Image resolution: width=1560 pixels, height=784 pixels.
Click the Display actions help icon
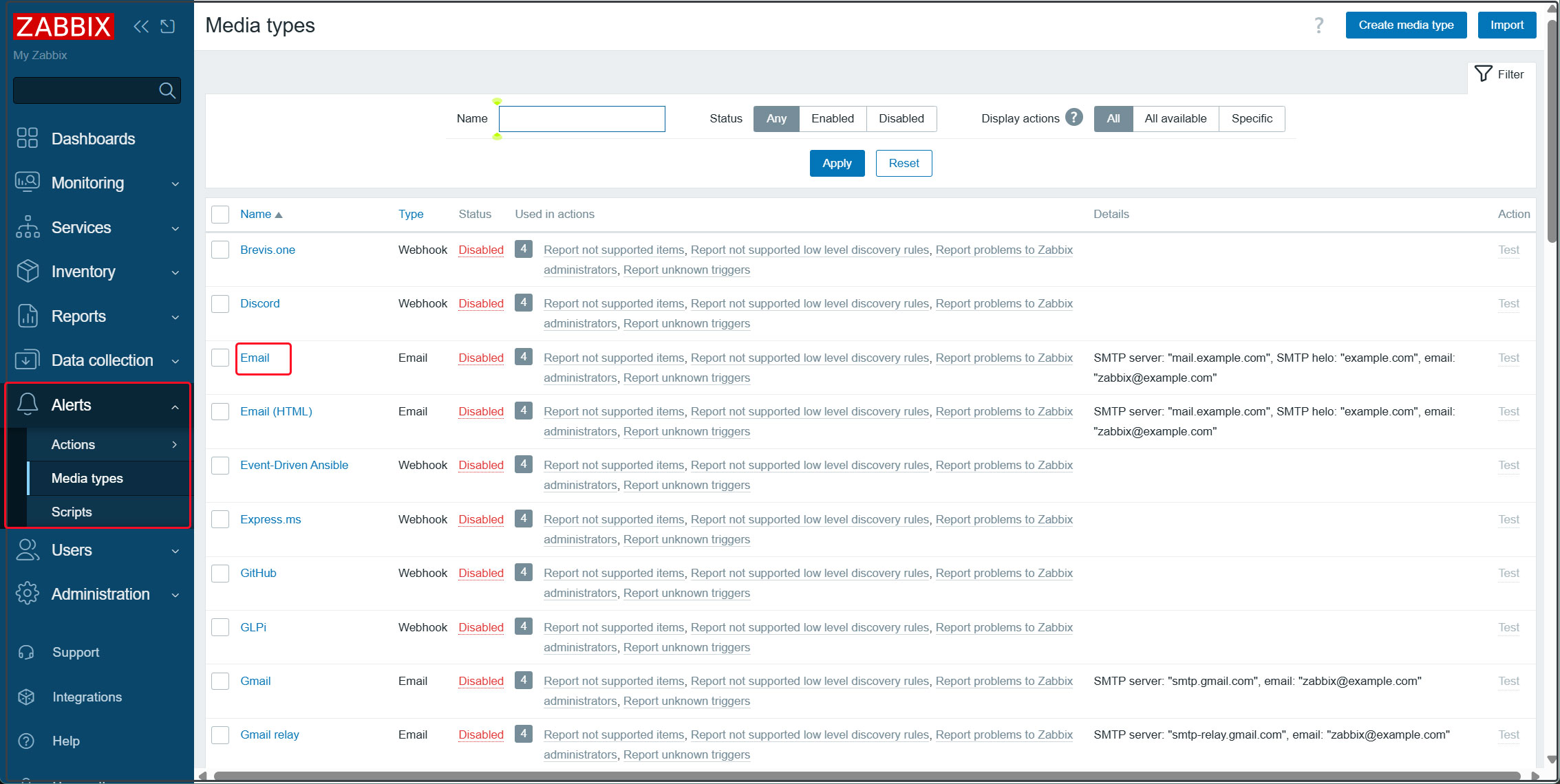(x=1073, y=118)
